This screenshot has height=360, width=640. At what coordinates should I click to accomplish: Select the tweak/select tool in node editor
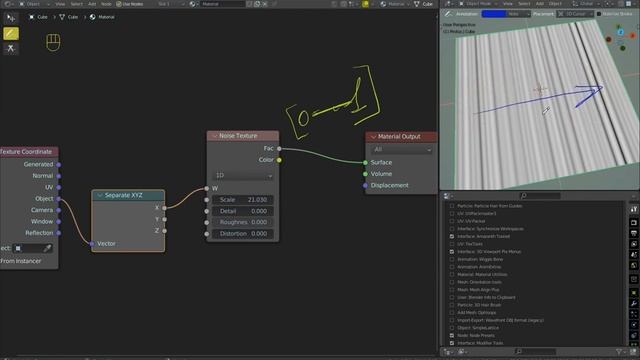[x=11, y=18]
